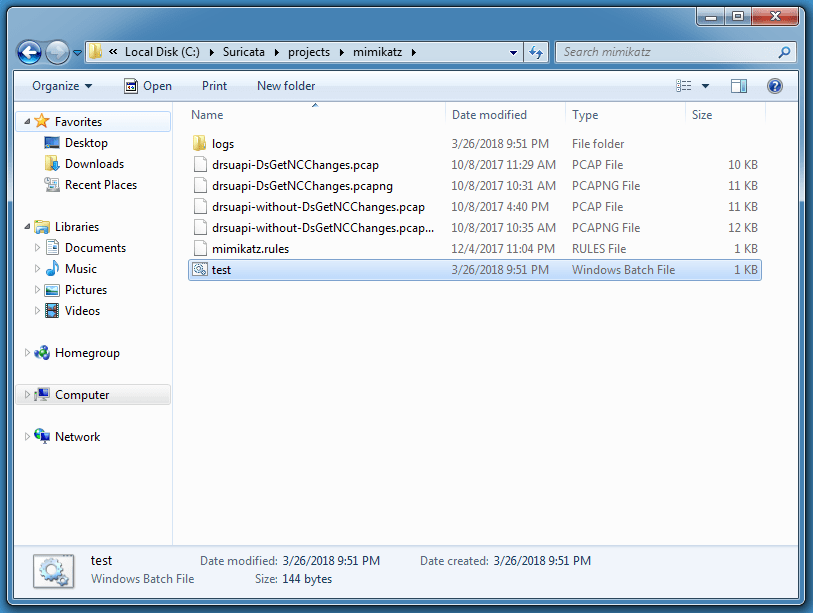Open the Organize dropdown menu
Viewport: 813px width, 613px height.
62,86
